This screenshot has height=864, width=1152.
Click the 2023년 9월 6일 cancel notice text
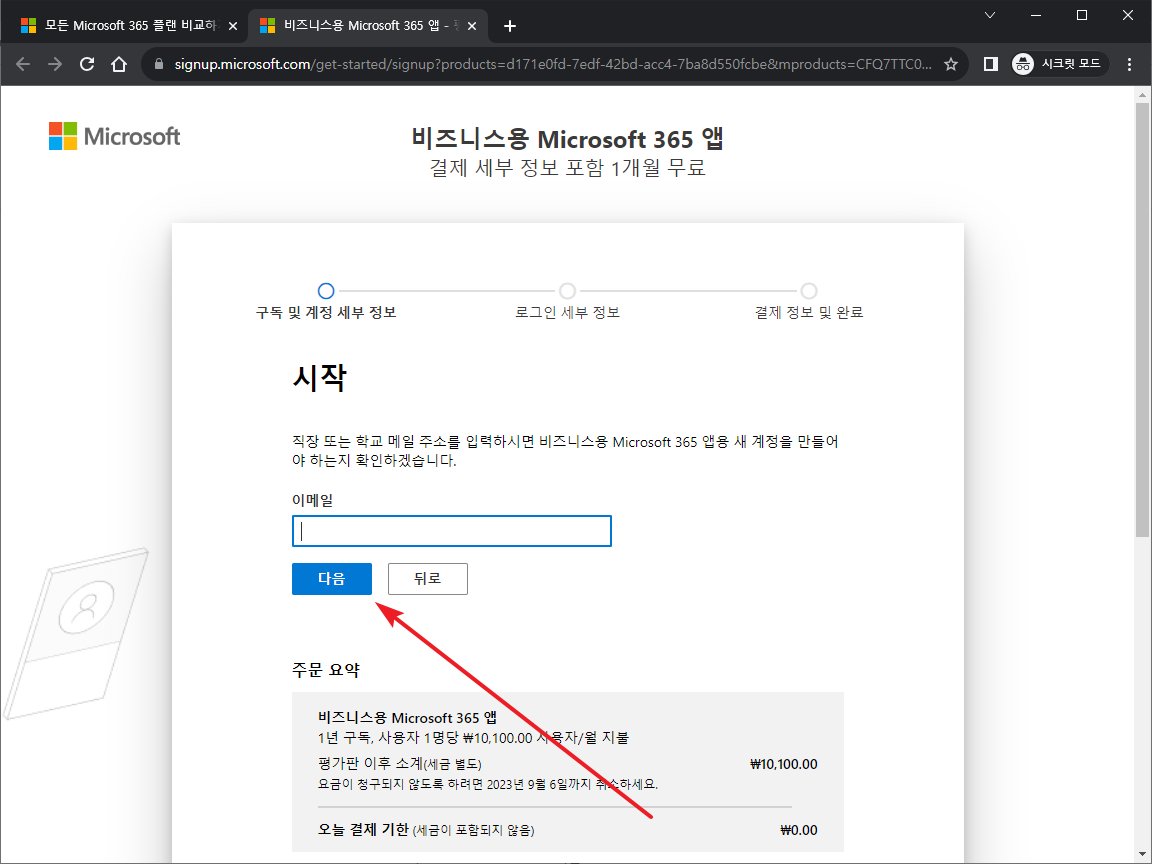click(488, 785)
